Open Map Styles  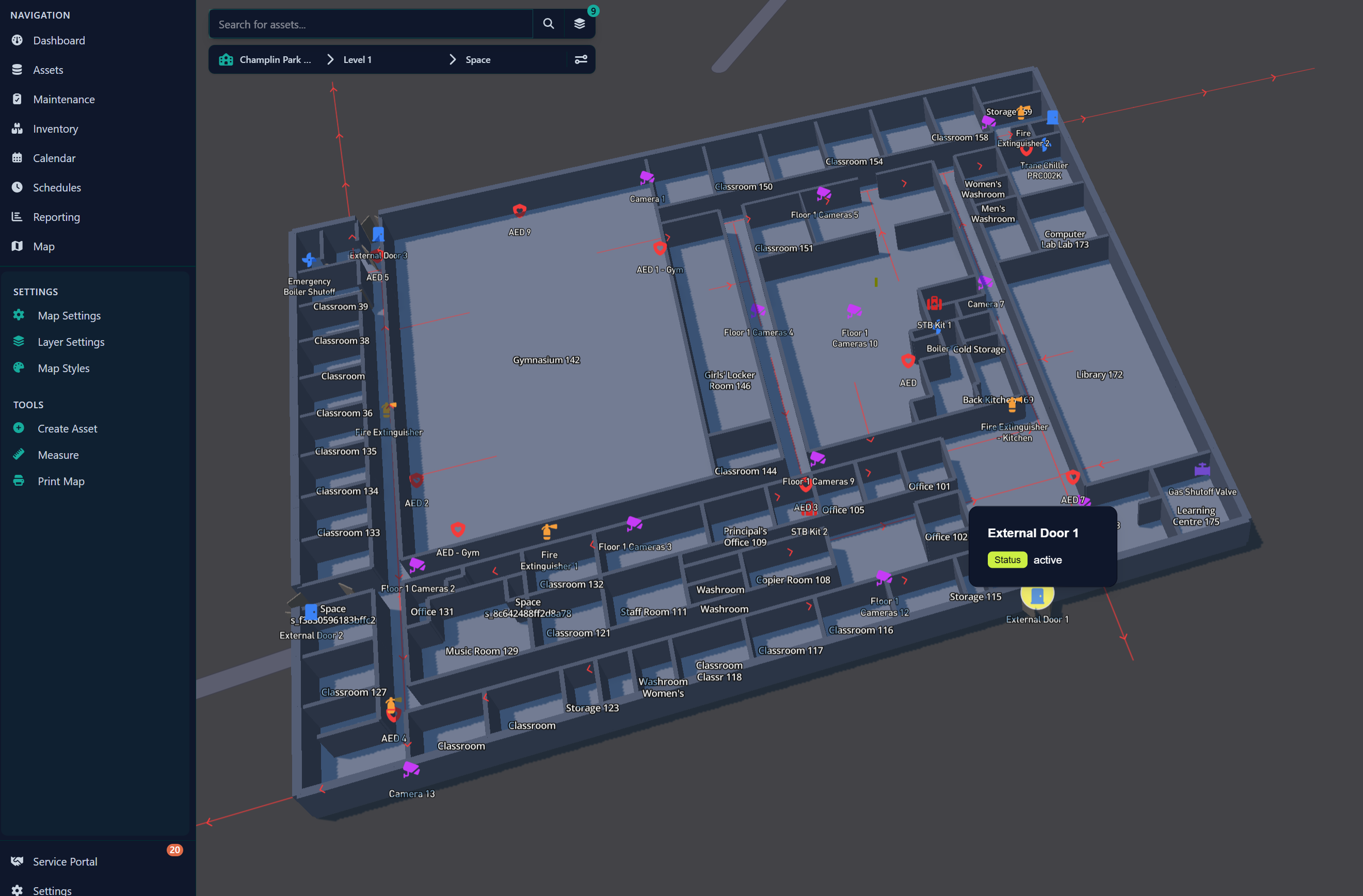(63, 369)
